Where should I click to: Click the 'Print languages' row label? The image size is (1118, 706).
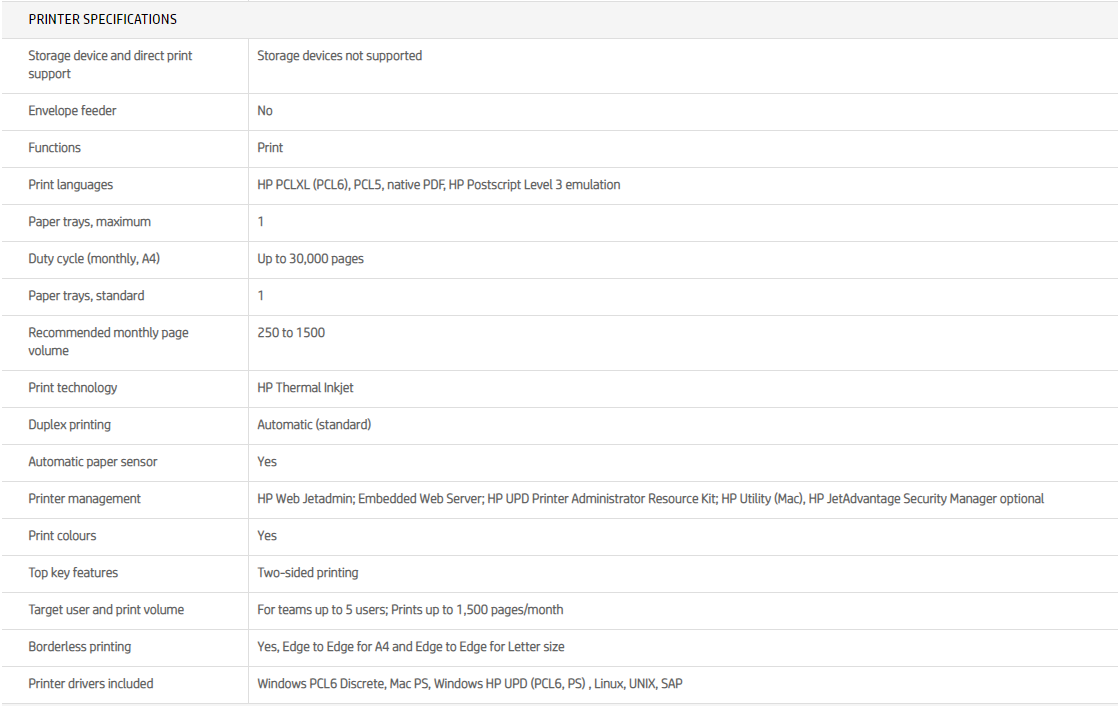71,185
